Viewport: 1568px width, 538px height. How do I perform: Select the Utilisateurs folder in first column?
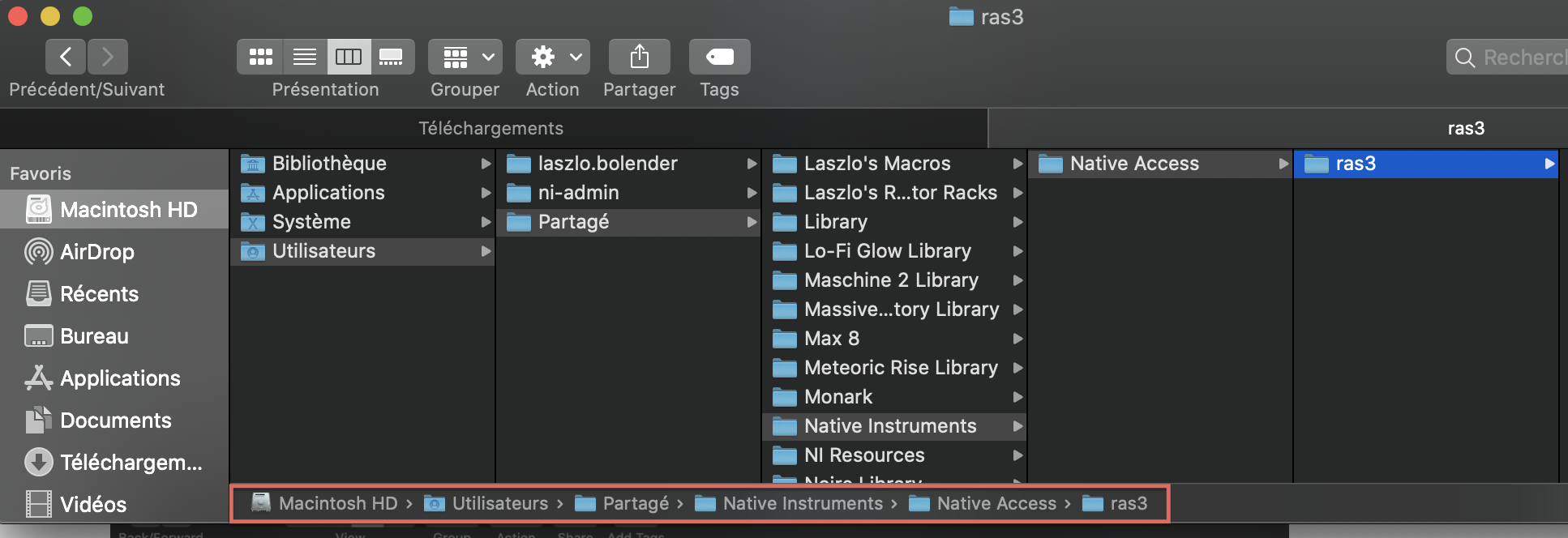[x=362, y=251]
